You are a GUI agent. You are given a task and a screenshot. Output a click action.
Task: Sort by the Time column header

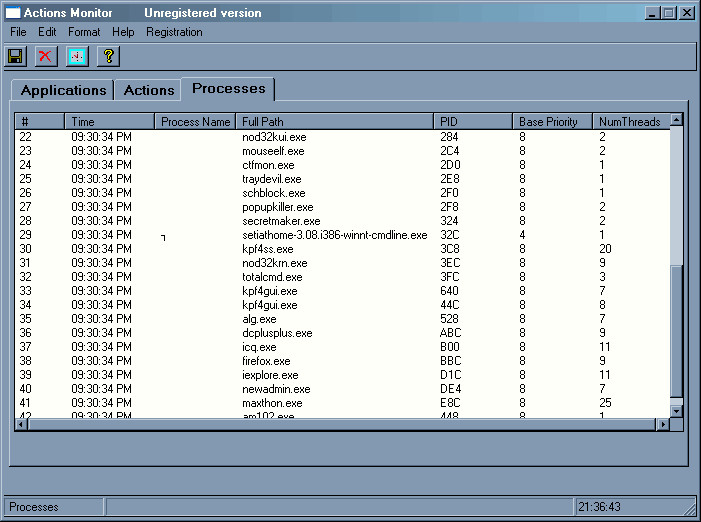(x=110, y=122)
